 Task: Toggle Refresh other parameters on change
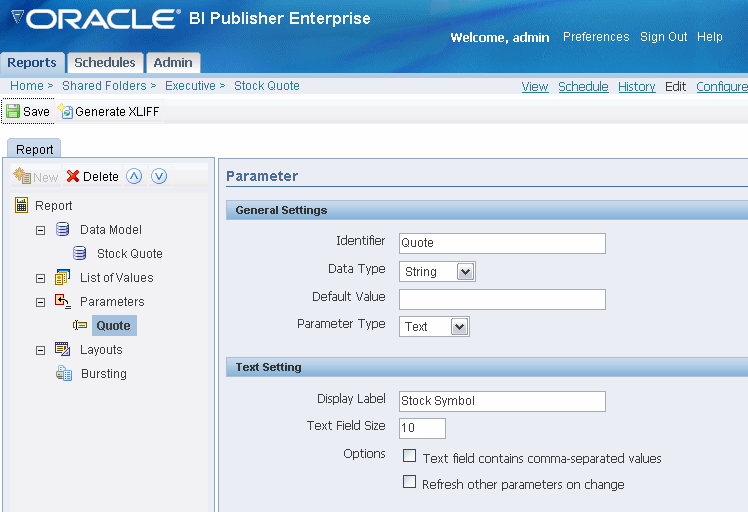click(x=409, y=481)
